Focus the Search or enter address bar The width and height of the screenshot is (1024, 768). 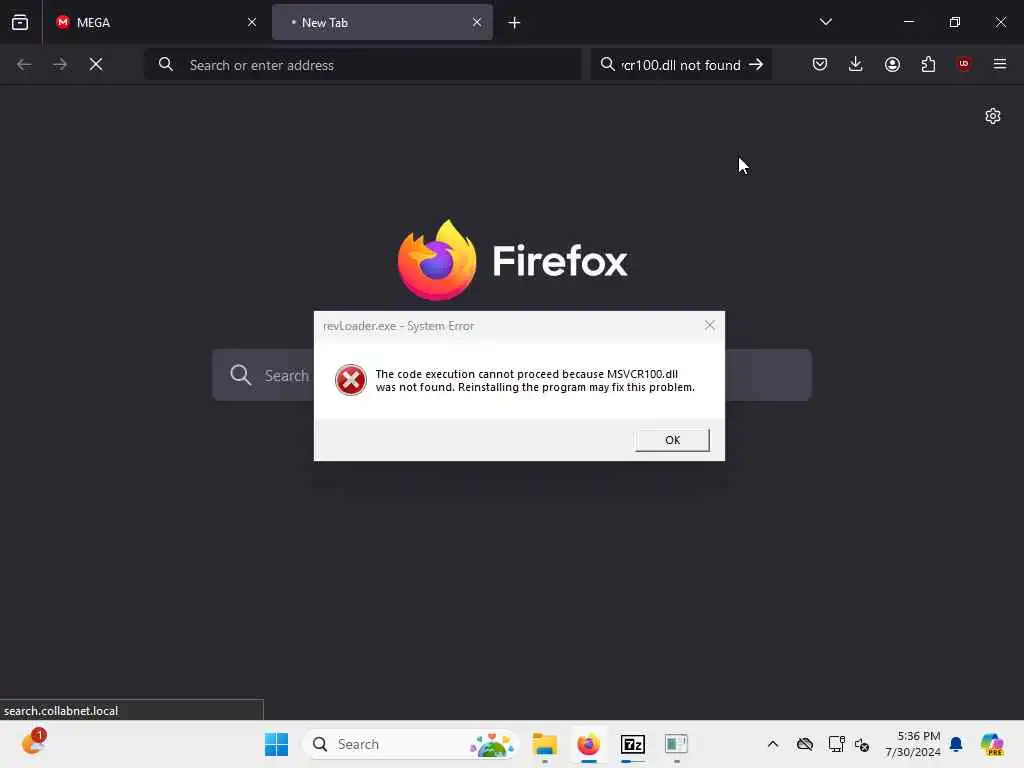point(363,65)
